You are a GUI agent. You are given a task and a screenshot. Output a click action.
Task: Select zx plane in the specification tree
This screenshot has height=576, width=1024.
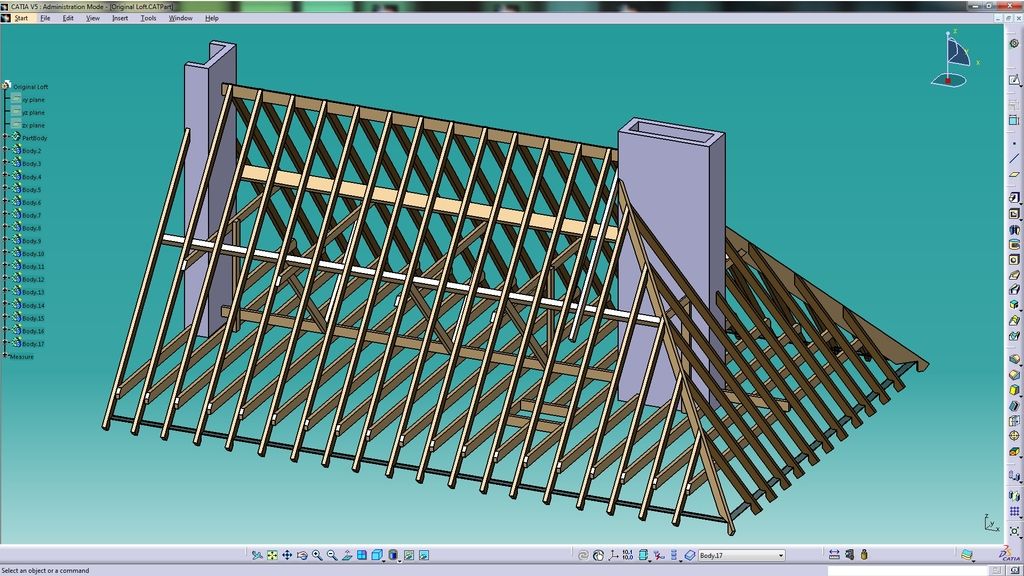pos(33,125)
